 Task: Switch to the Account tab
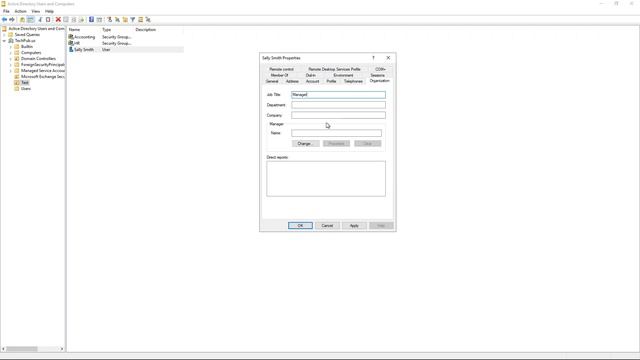click(313, 81)
